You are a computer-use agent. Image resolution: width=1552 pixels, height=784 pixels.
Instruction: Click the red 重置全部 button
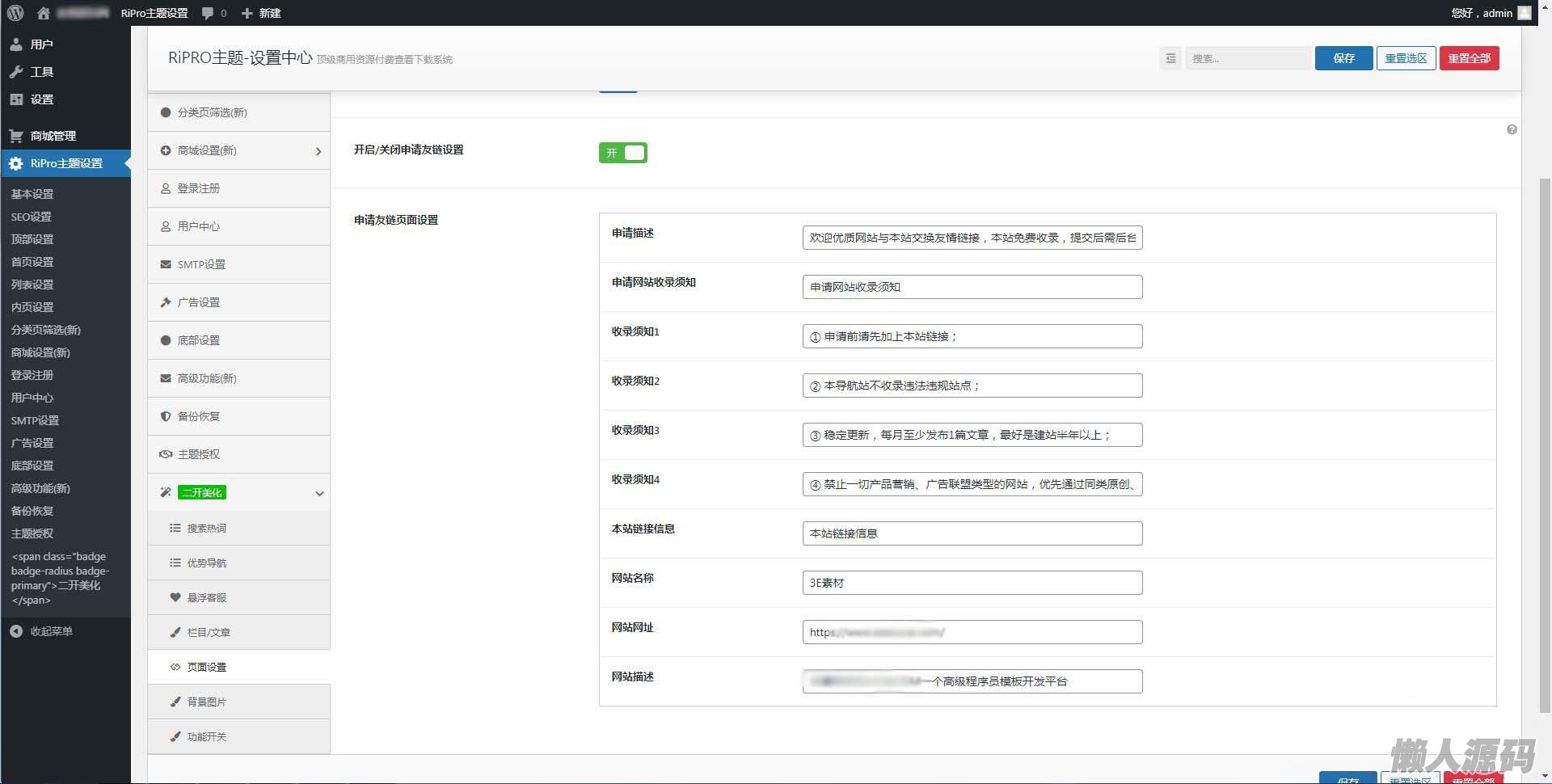1469,58
